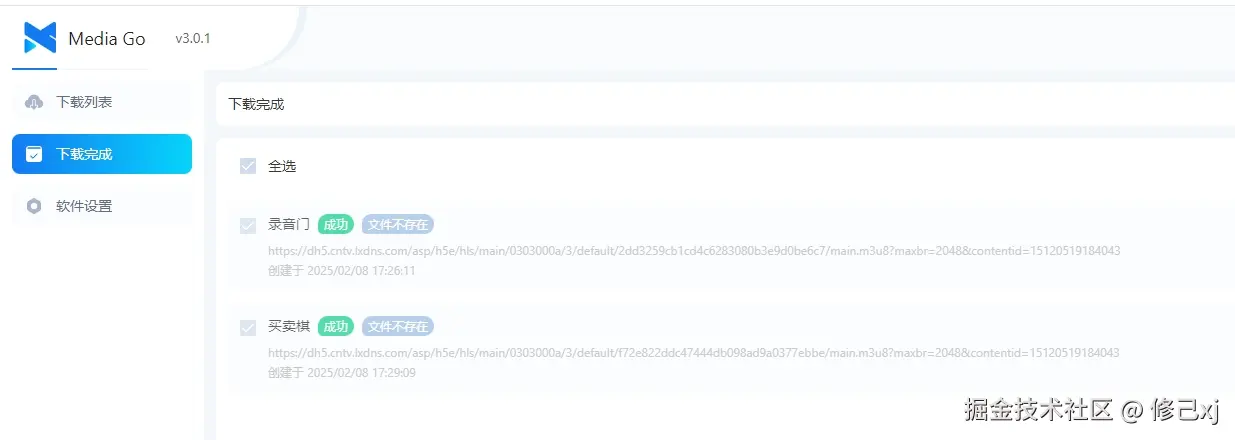Click the 下载完成 page header bar
The height and width of the screenshot is (440, 1235).
725,104
